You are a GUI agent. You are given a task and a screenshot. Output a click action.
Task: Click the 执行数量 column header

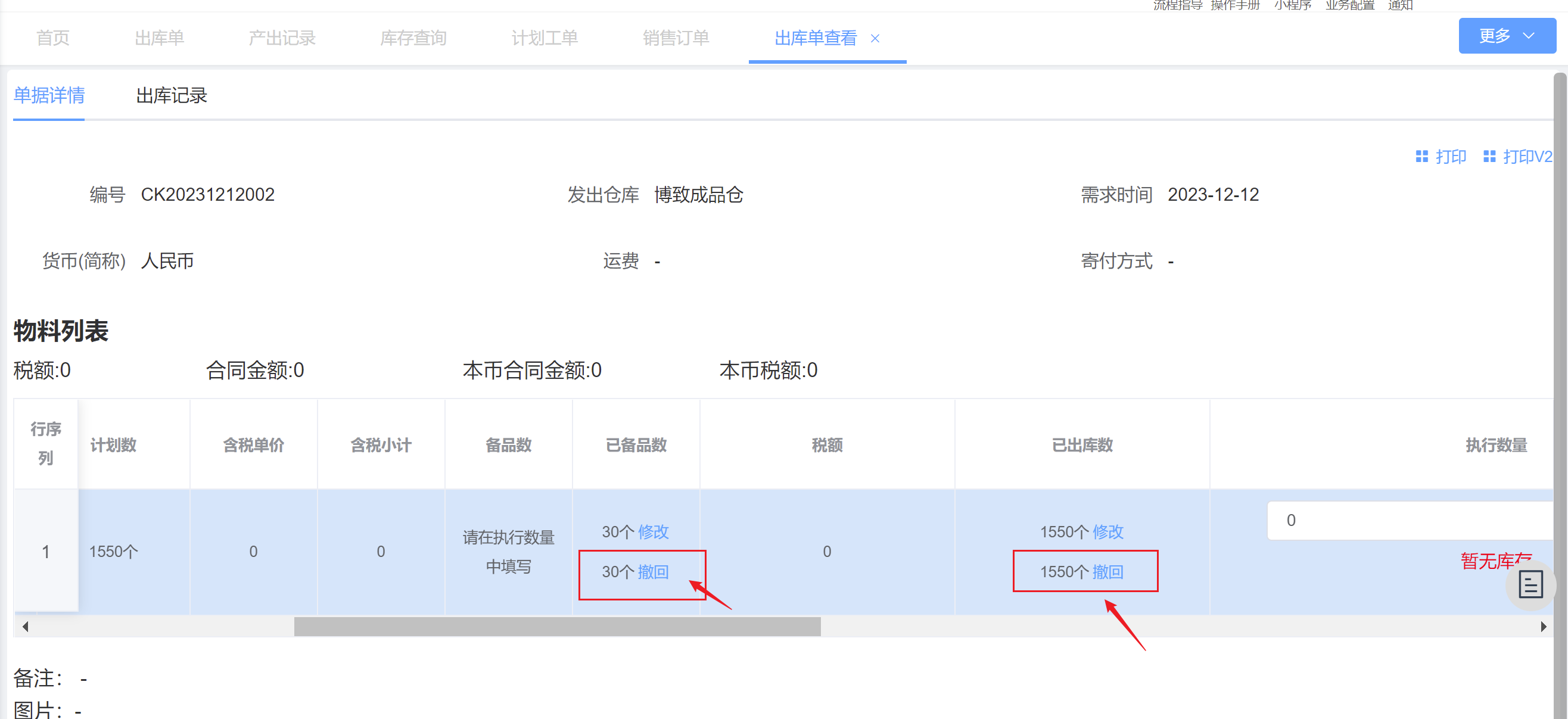click(x=1497, y=445)
